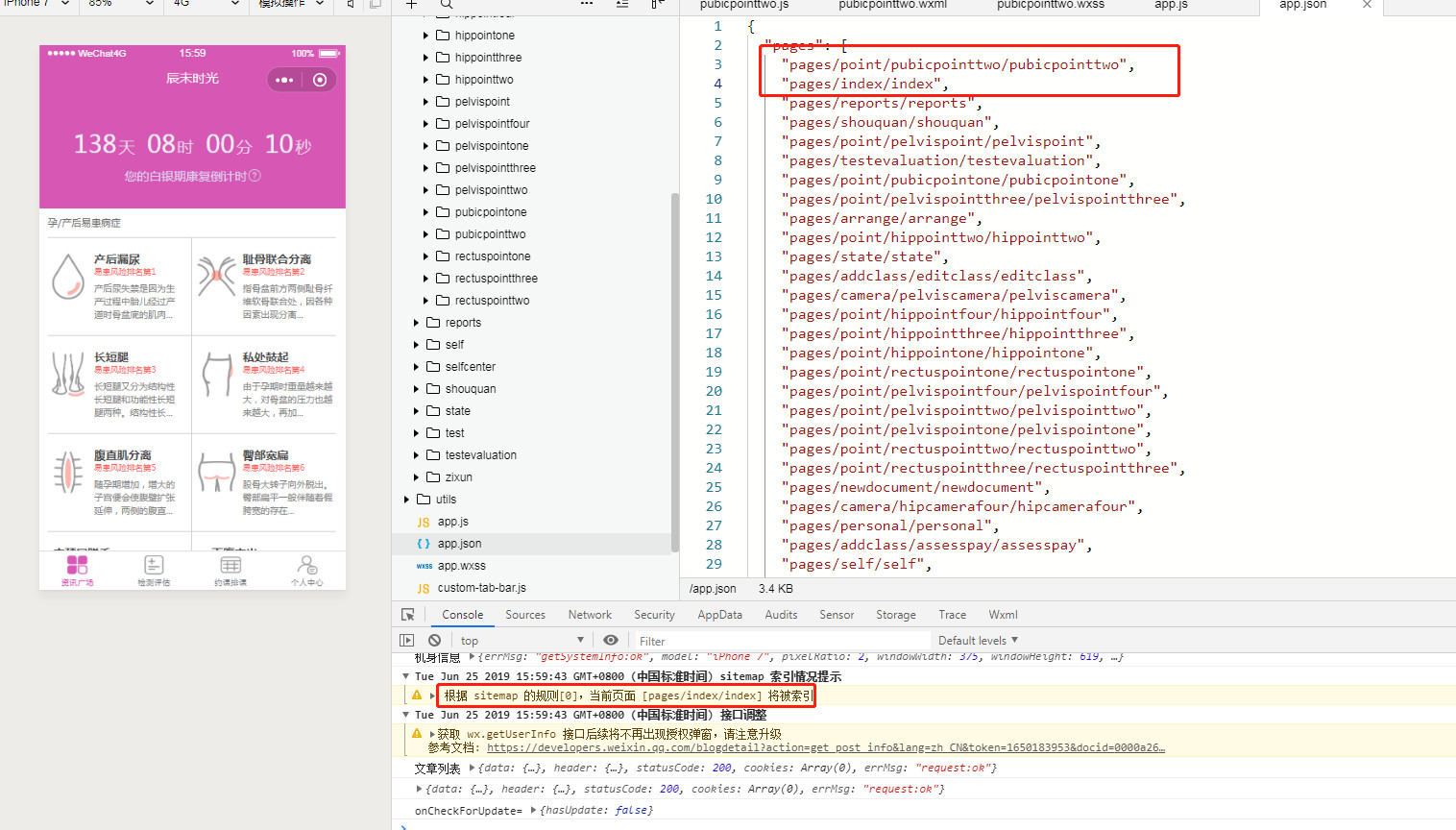Open 检测评估 tab in simulator
Viewport: 1456px width, 830px height.
154,570
